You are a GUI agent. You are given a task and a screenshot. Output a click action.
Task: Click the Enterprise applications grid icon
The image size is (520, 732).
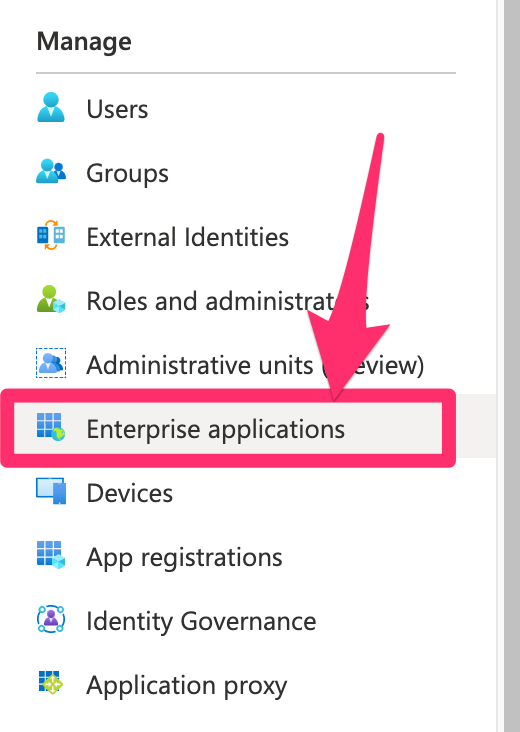click(x=51, y=427)
